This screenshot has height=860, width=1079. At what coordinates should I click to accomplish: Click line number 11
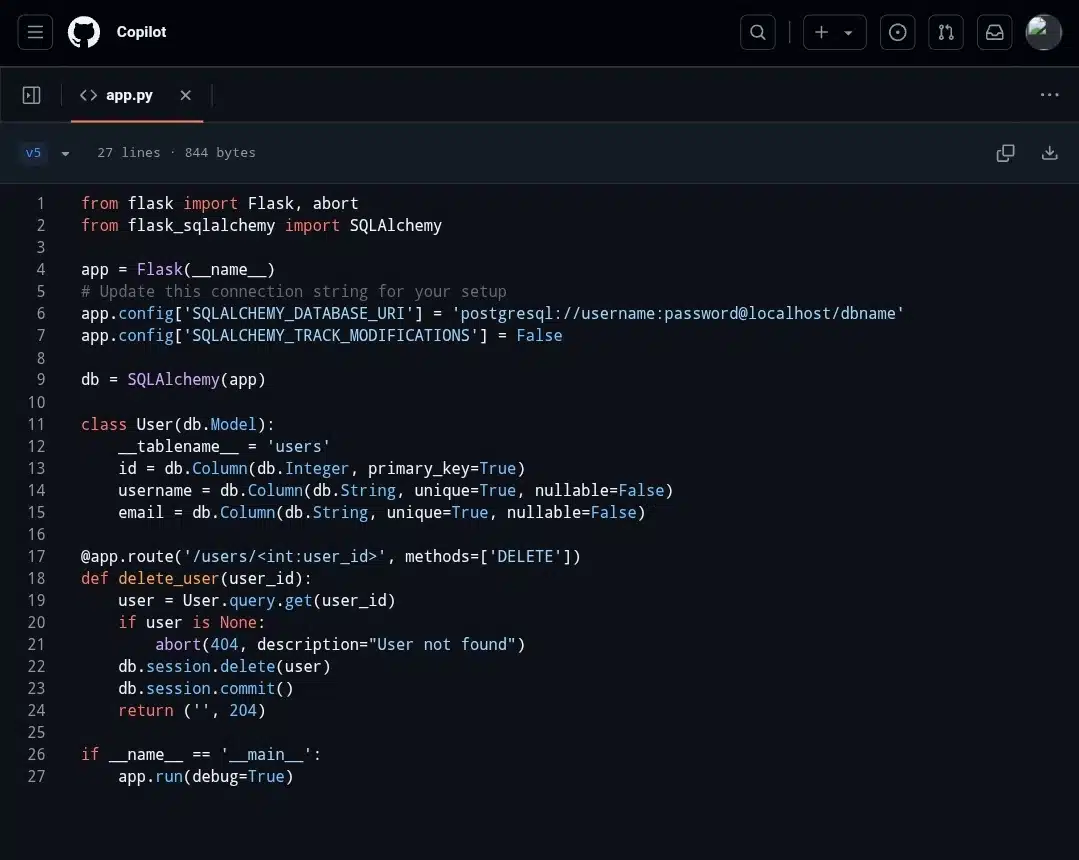pyautogui.click(x=36, y=424)
